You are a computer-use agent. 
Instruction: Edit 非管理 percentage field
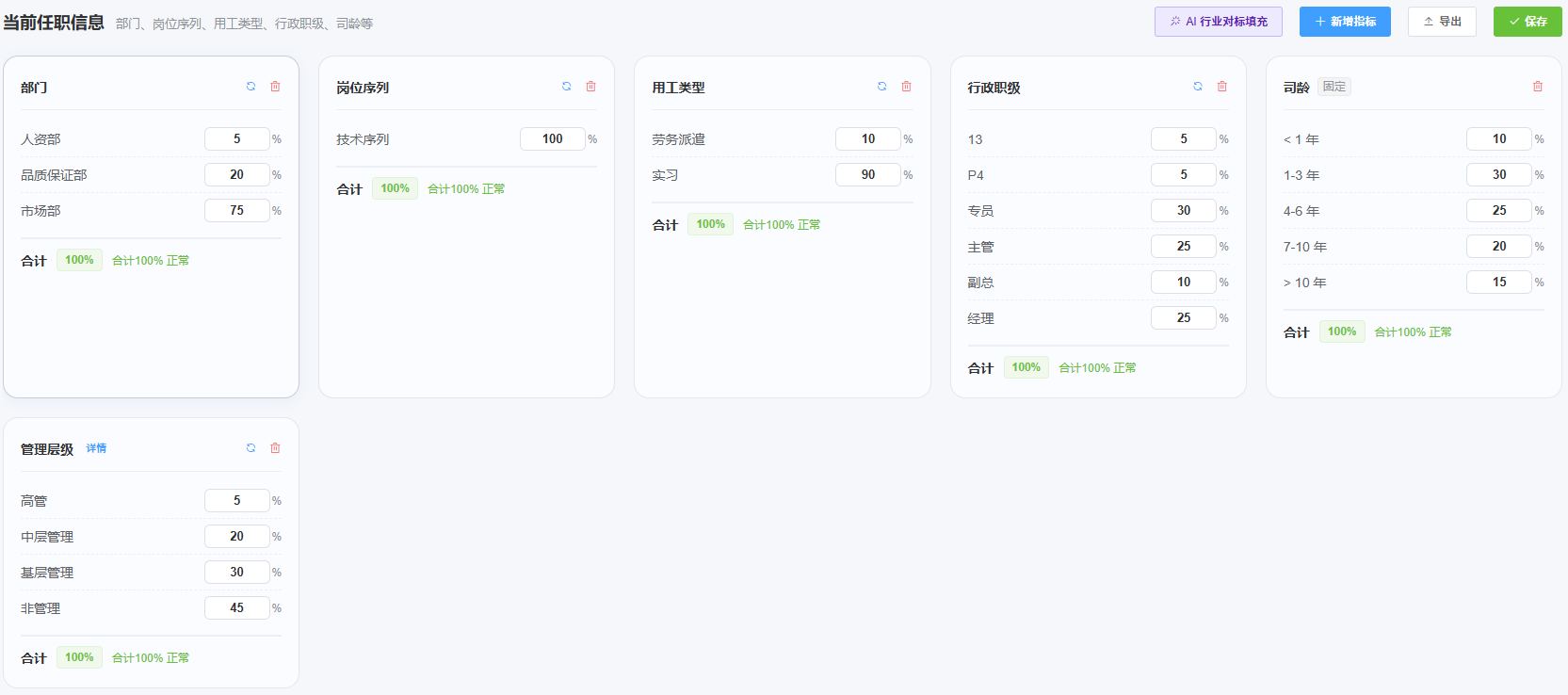[x=237, y=608]
